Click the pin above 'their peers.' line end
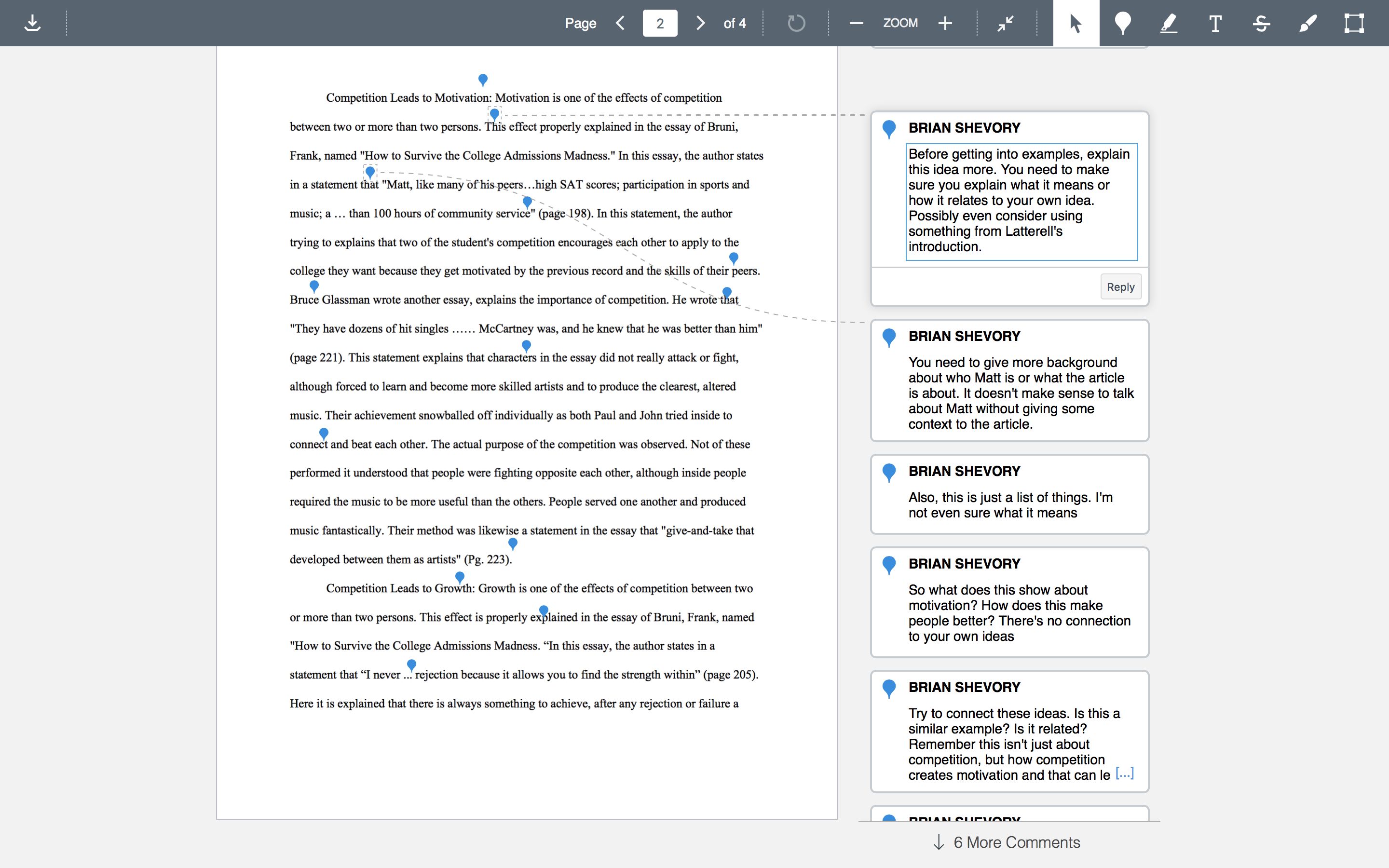Image resolution: width=1389 pixels, height=868 pixels. [x=734, y=258]
